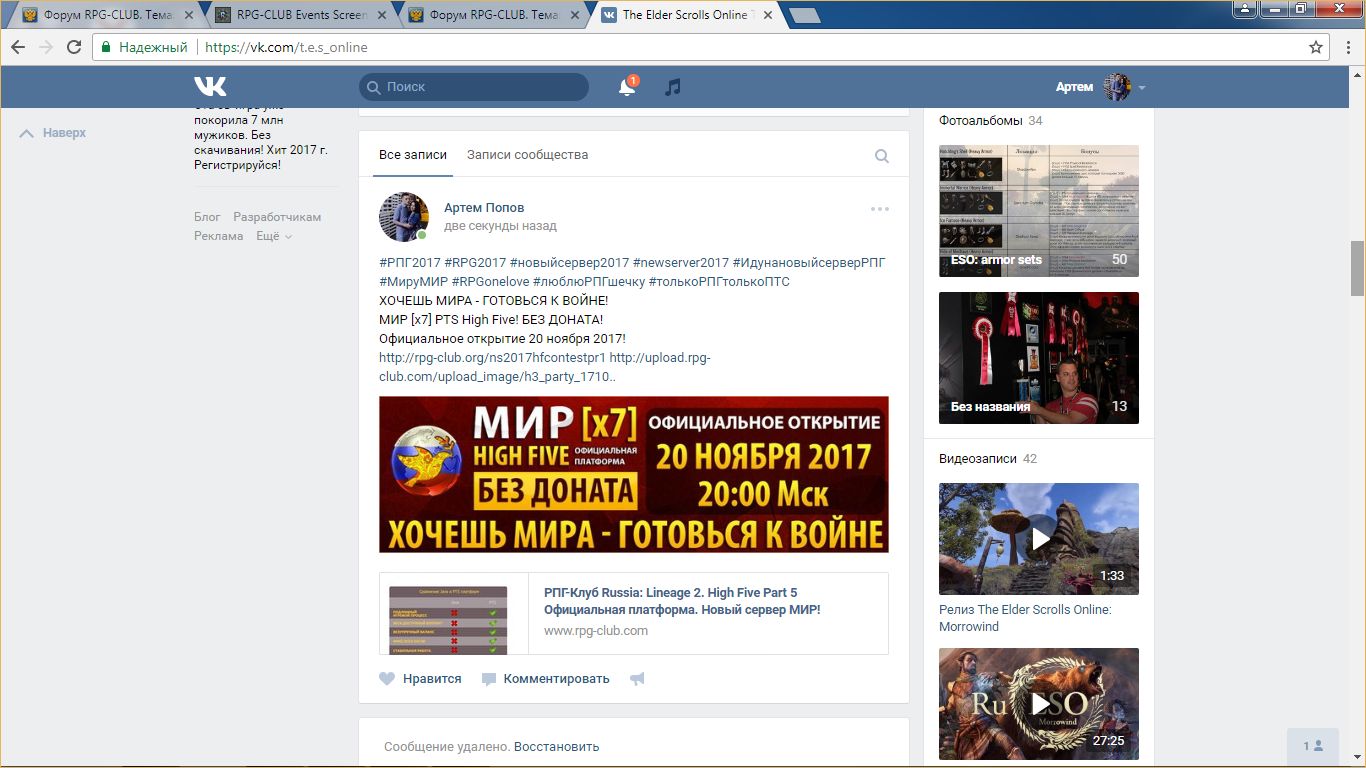This screenshot has height=768, width=1366.
Task: Play the 1:33 Morrowind release video
Action: click(x=1039, y=539)
